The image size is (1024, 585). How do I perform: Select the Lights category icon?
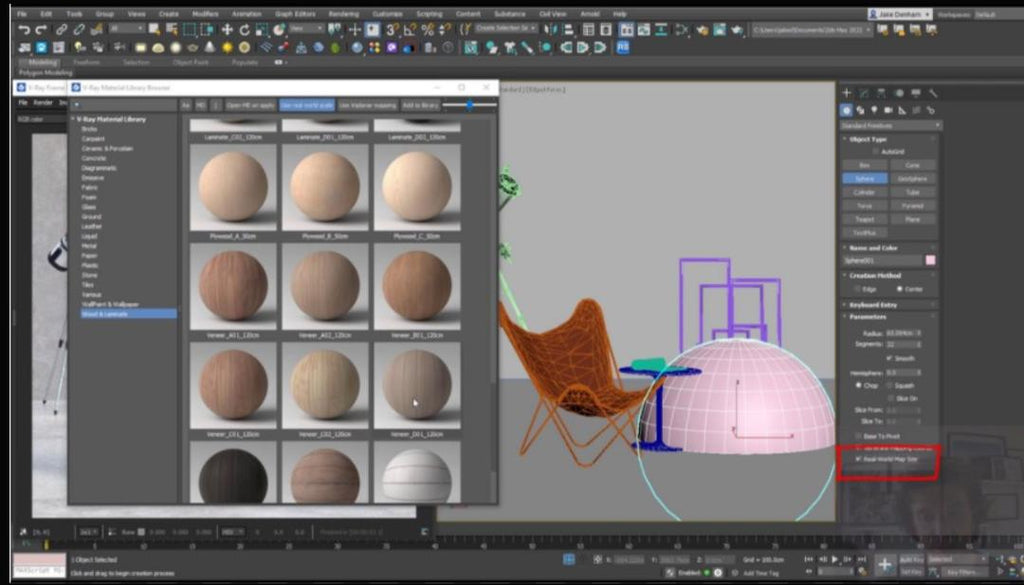point(874,110)
